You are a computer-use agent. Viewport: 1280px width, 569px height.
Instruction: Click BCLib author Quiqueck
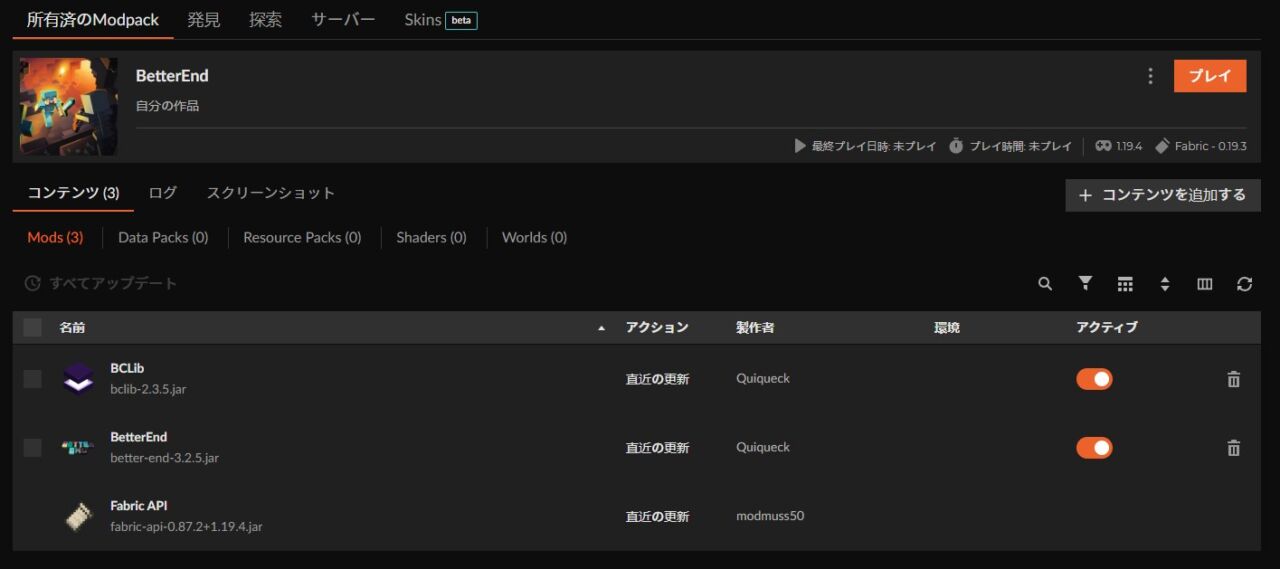(x=763, y=379)
